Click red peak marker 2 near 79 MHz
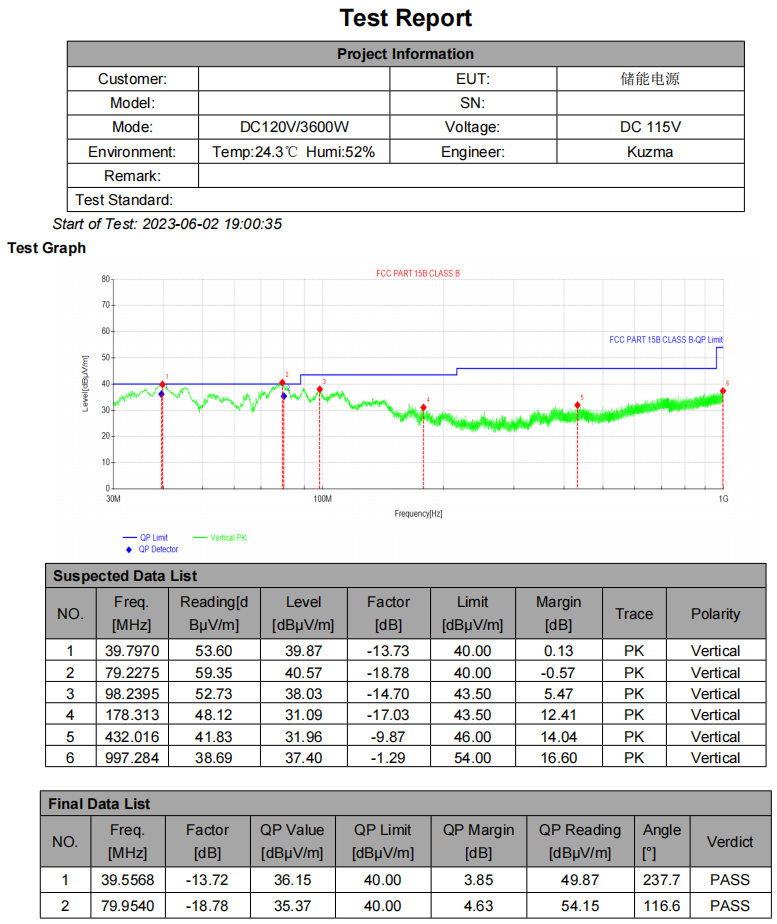Screen dimensions: 777x924 coord(283,382)
